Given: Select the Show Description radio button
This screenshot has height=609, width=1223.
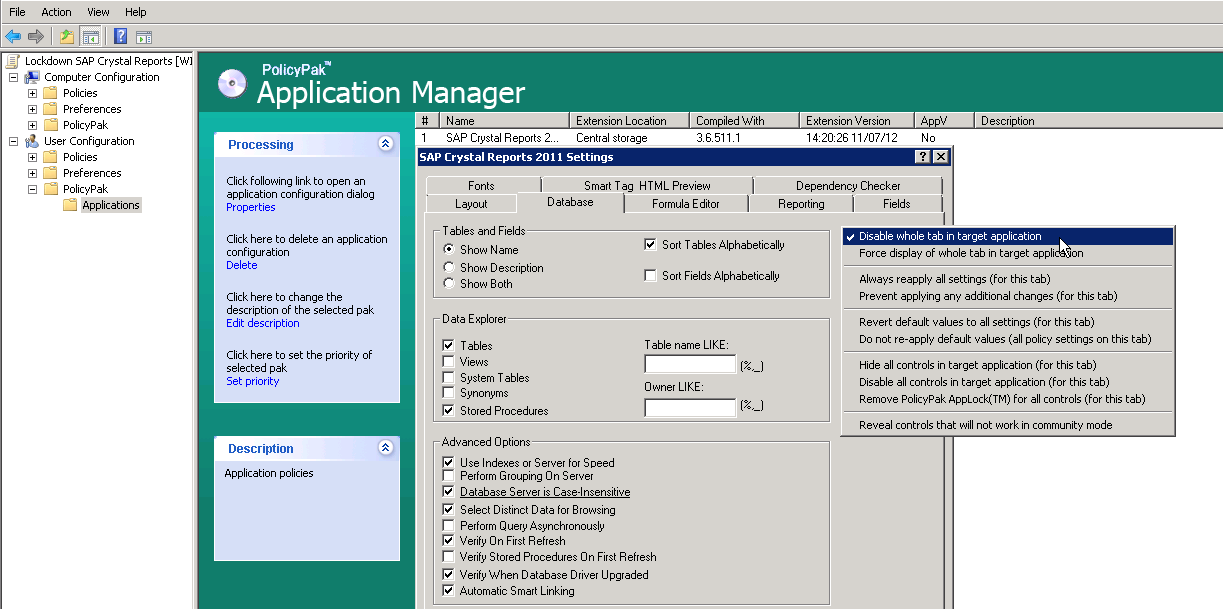Looking at the screenshot, I should [450, 268].
